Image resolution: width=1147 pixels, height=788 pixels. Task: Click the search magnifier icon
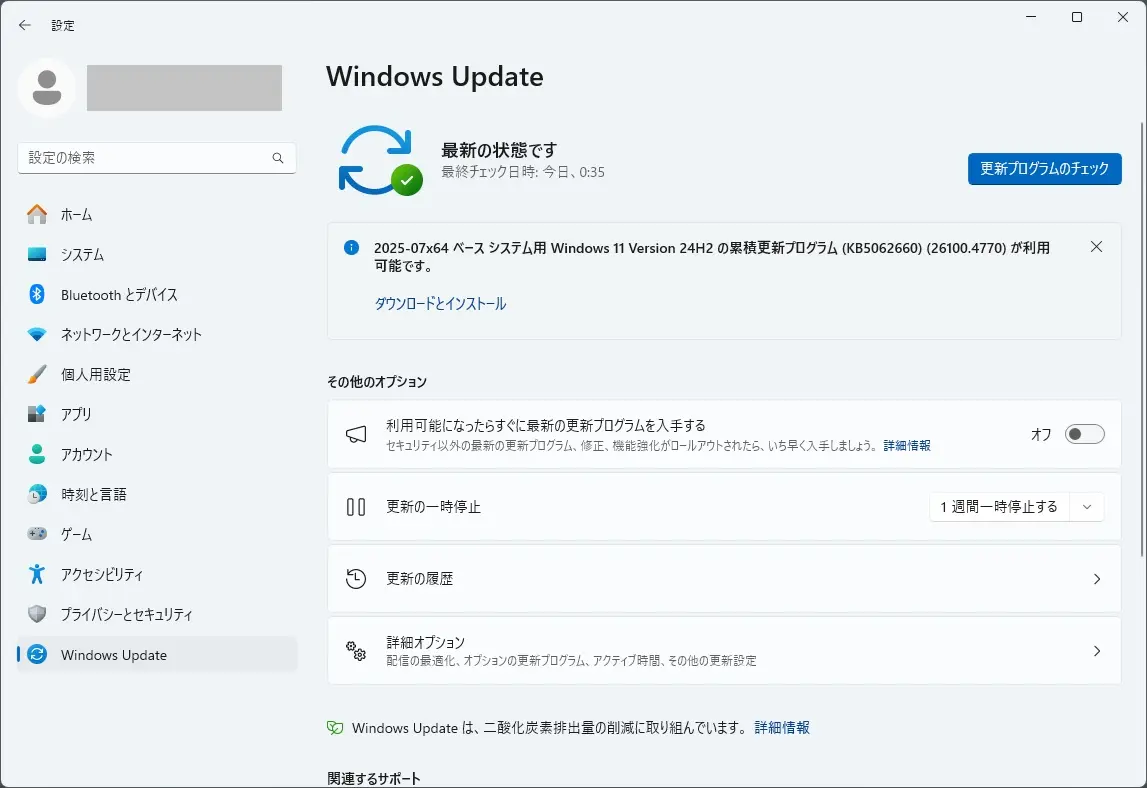point(278,158)
